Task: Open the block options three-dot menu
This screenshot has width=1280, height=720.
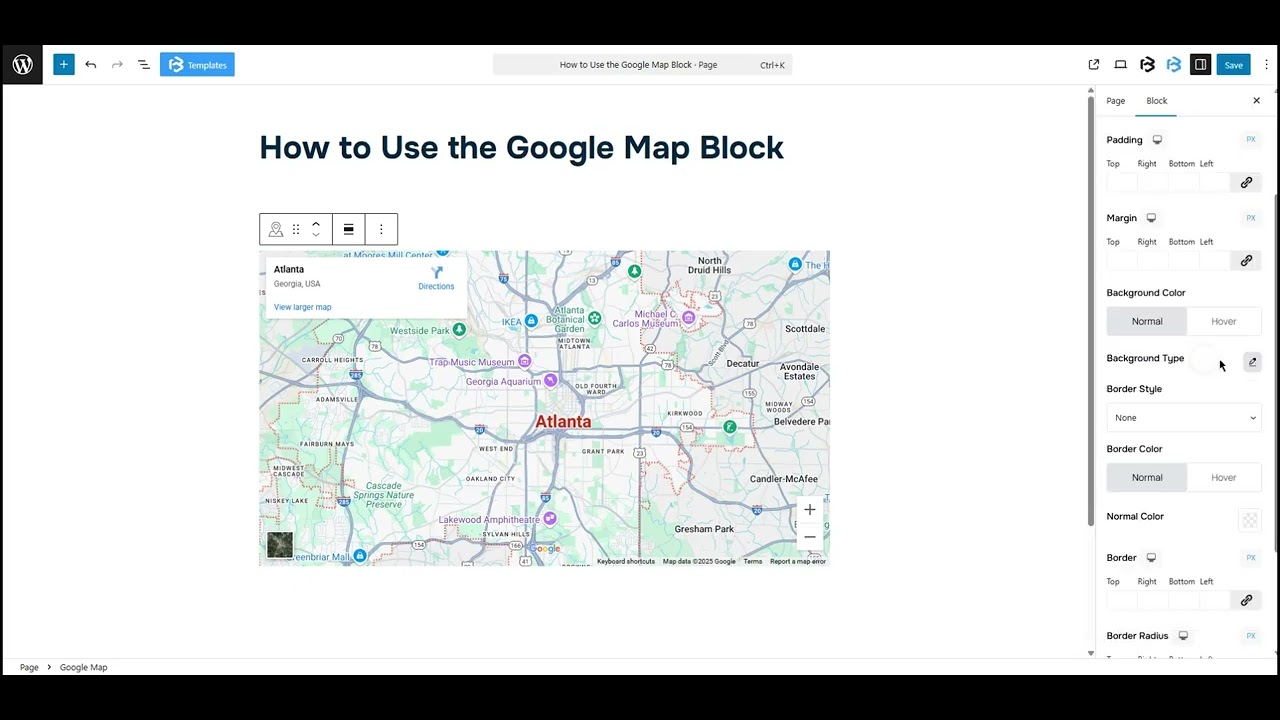Action: (381, 229)
